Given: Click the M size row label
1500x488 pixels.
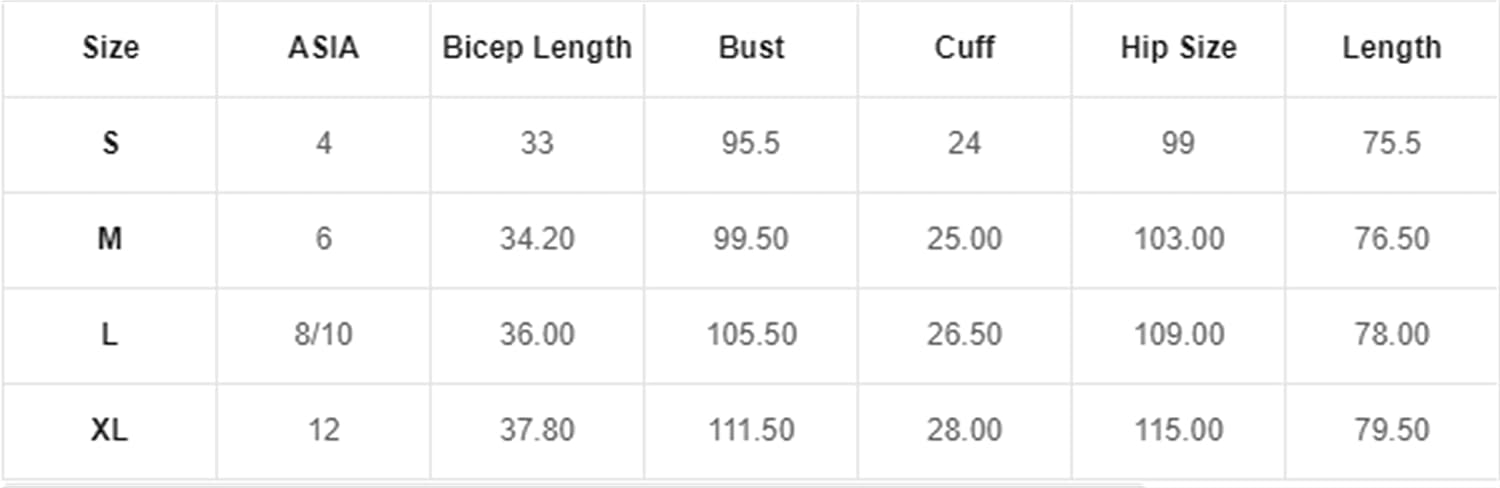Looking at the screenshot, I should pos(110,240).
